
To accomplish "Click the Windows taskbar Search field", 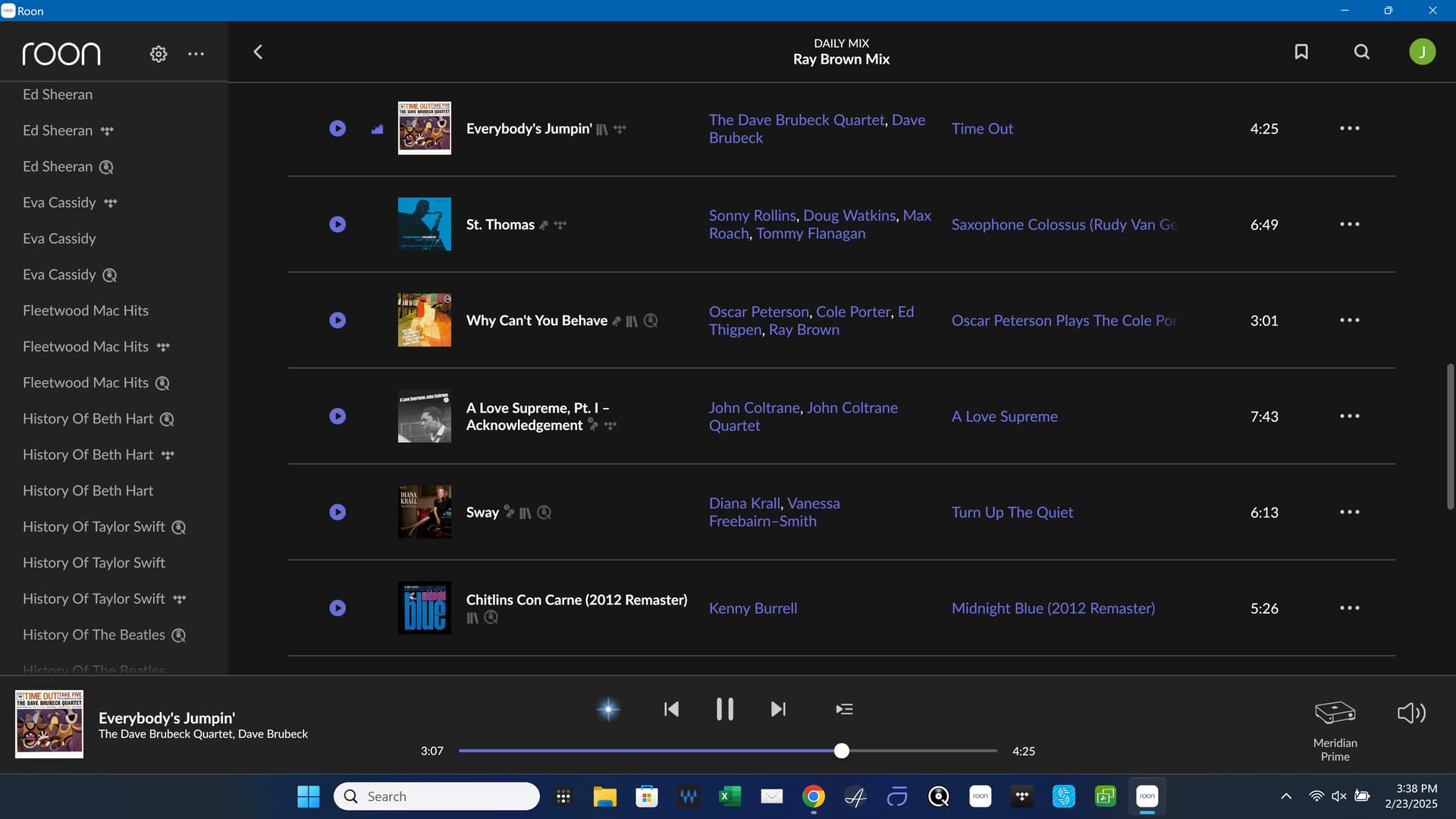I will pos(437,796).
